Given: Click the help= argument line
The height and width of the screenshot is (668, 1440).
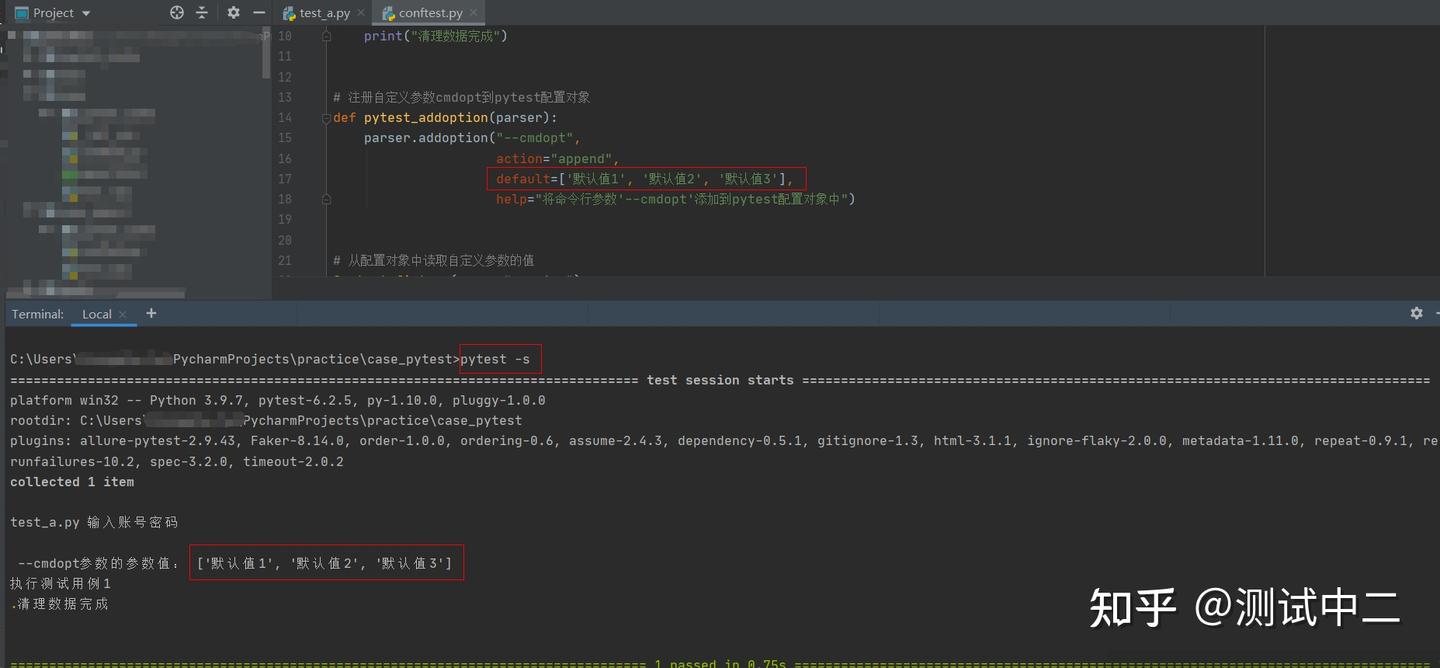Looking at the screenshot, I should 676,199.
